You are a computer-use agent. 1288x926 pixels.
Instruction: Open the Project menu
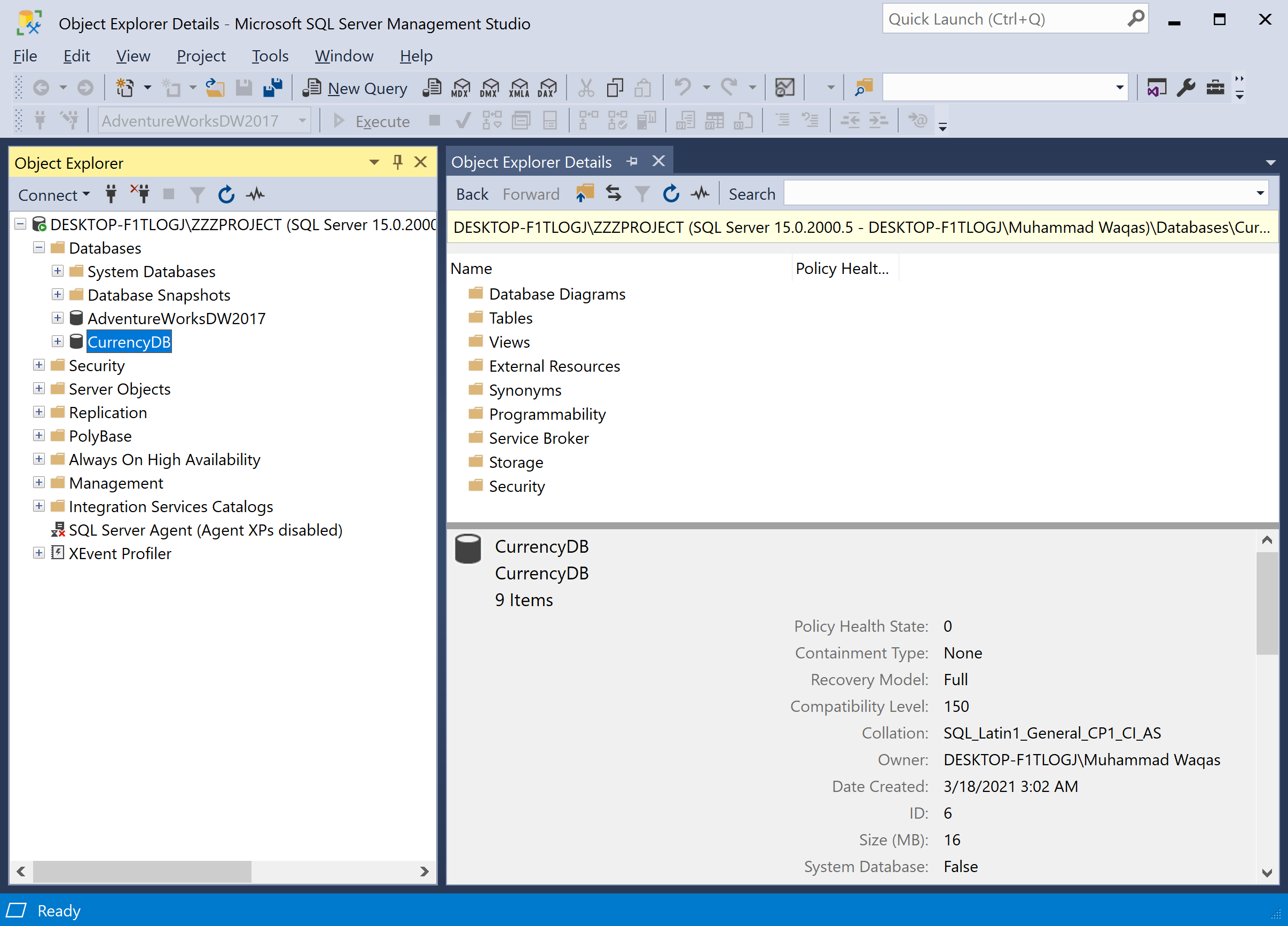[200, 56]
